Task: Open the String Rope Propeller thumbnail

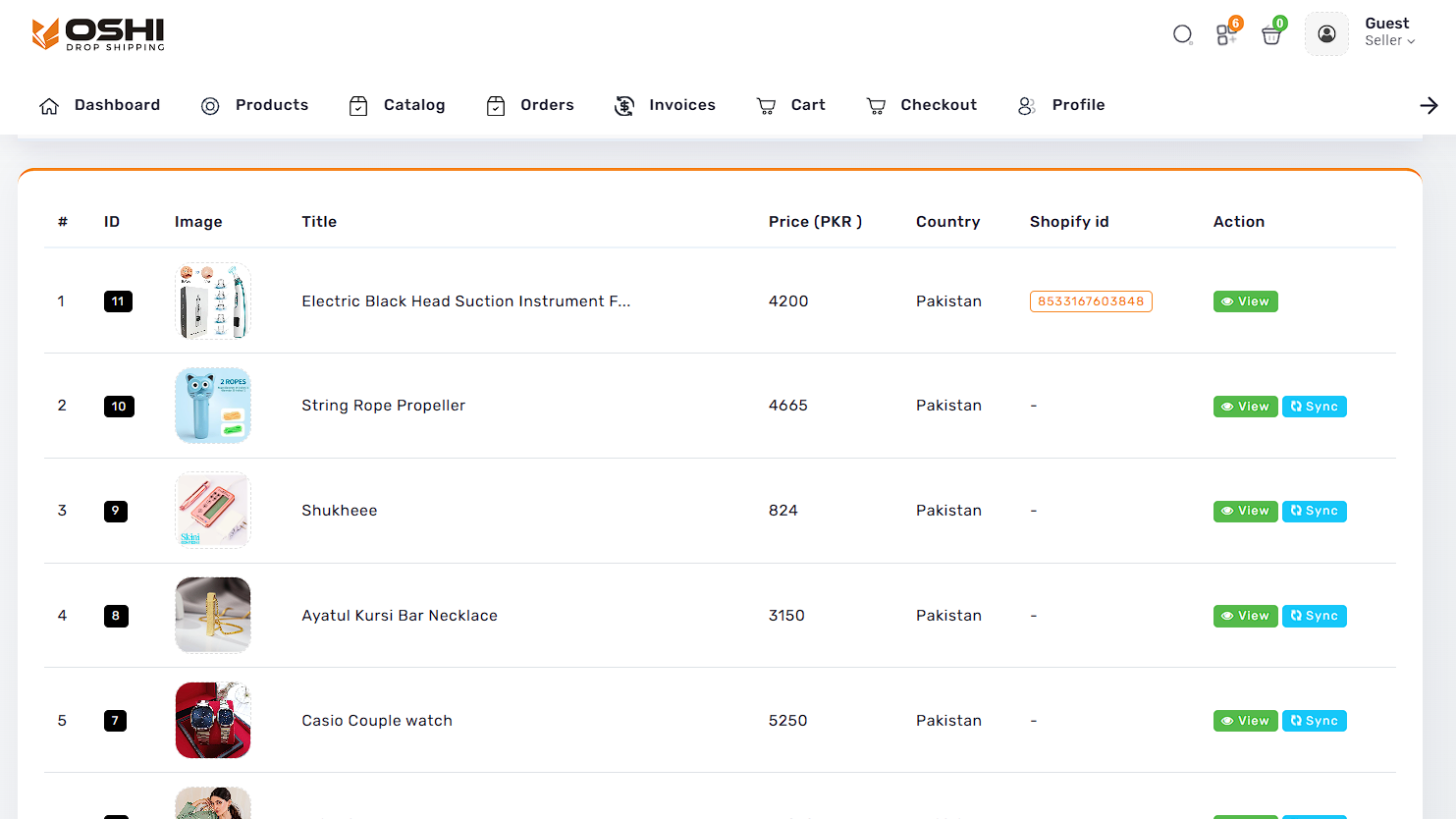Action: point(213,406)
